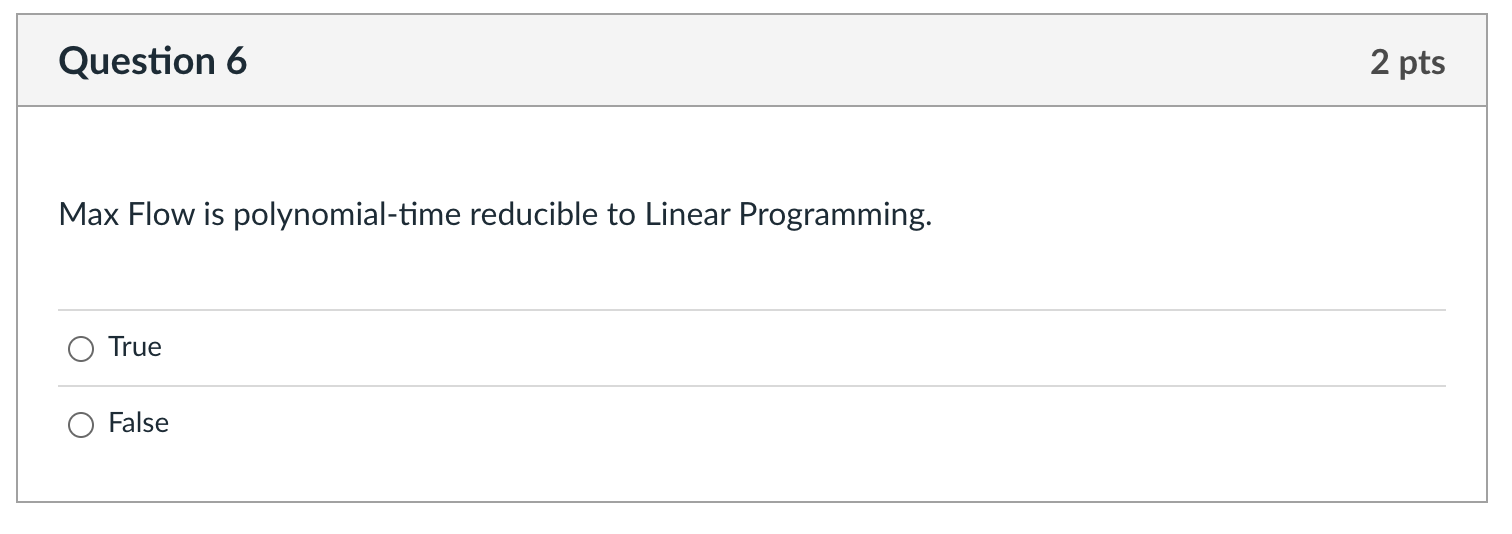Click the word 'polynomial-time' in the question

click(x=347, y=215)
